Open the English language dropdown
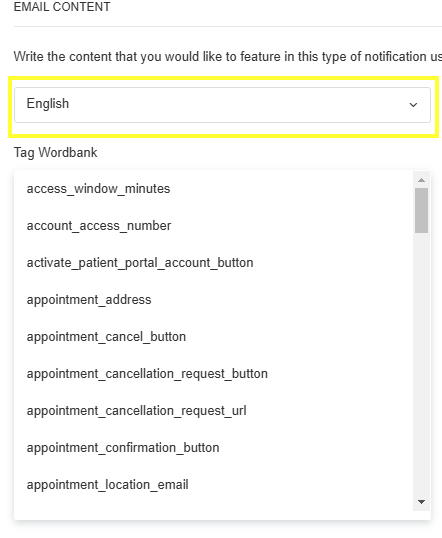The width and height of the screenshot is (442, 538). [222, 105]
